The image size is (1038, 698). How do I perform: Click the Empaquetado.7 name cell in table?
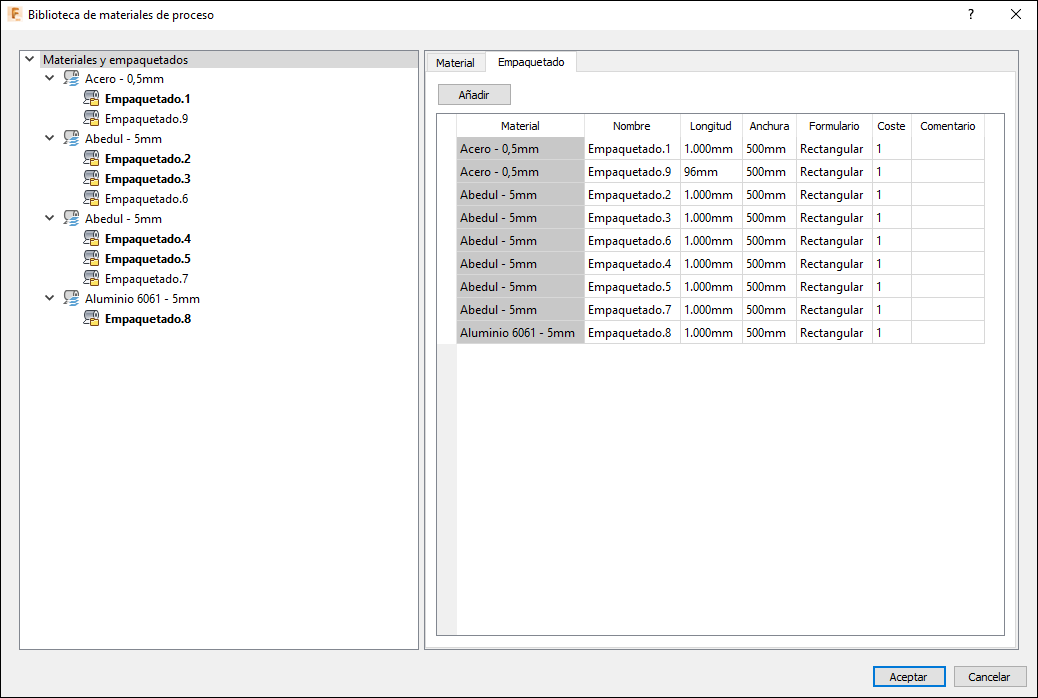[632, 309]
